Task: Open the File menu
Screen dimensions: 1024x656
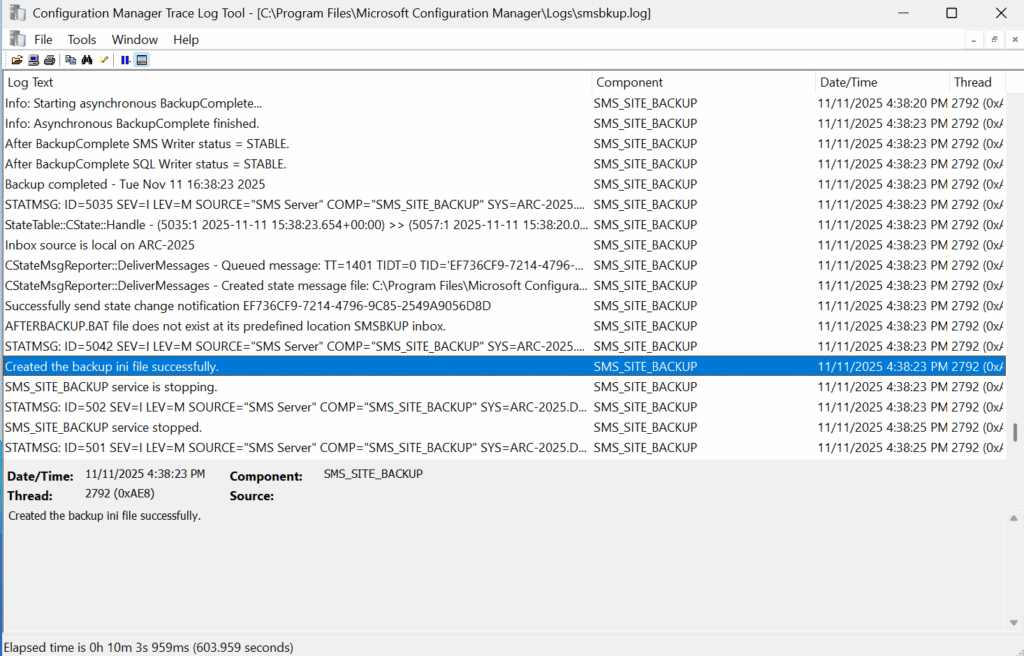Action: pyautogui.click(x=43, y=39)
